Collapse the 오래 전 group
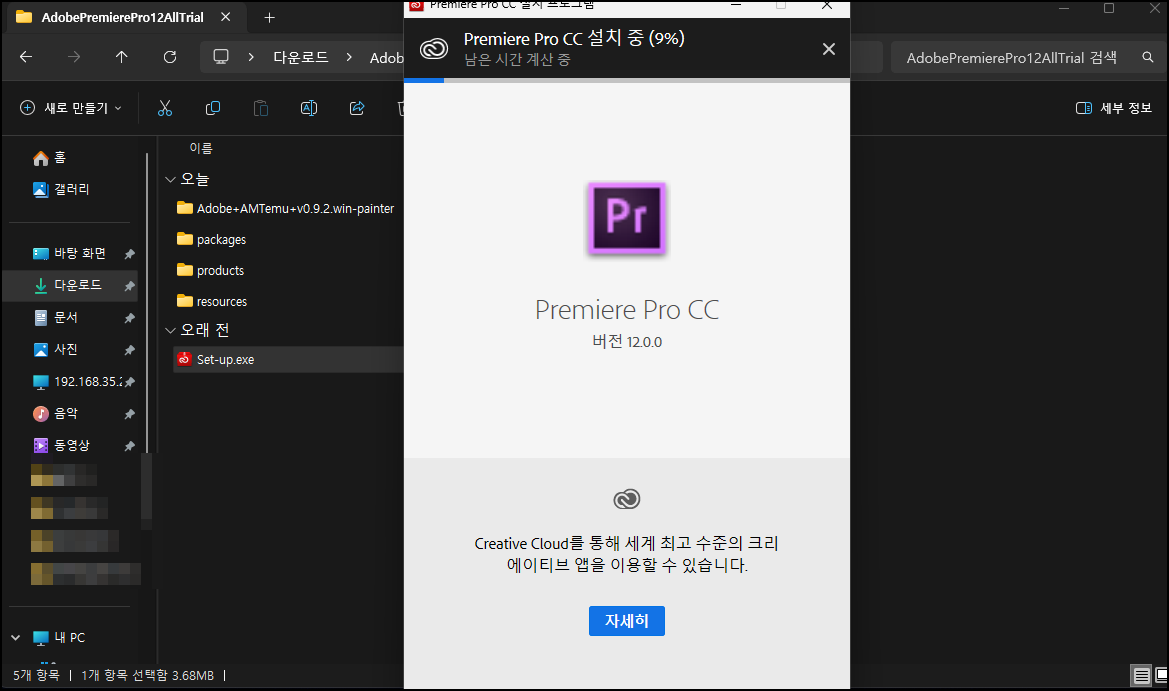The height and width of the screenshot is (691, 1169). [x=170, y=330]
